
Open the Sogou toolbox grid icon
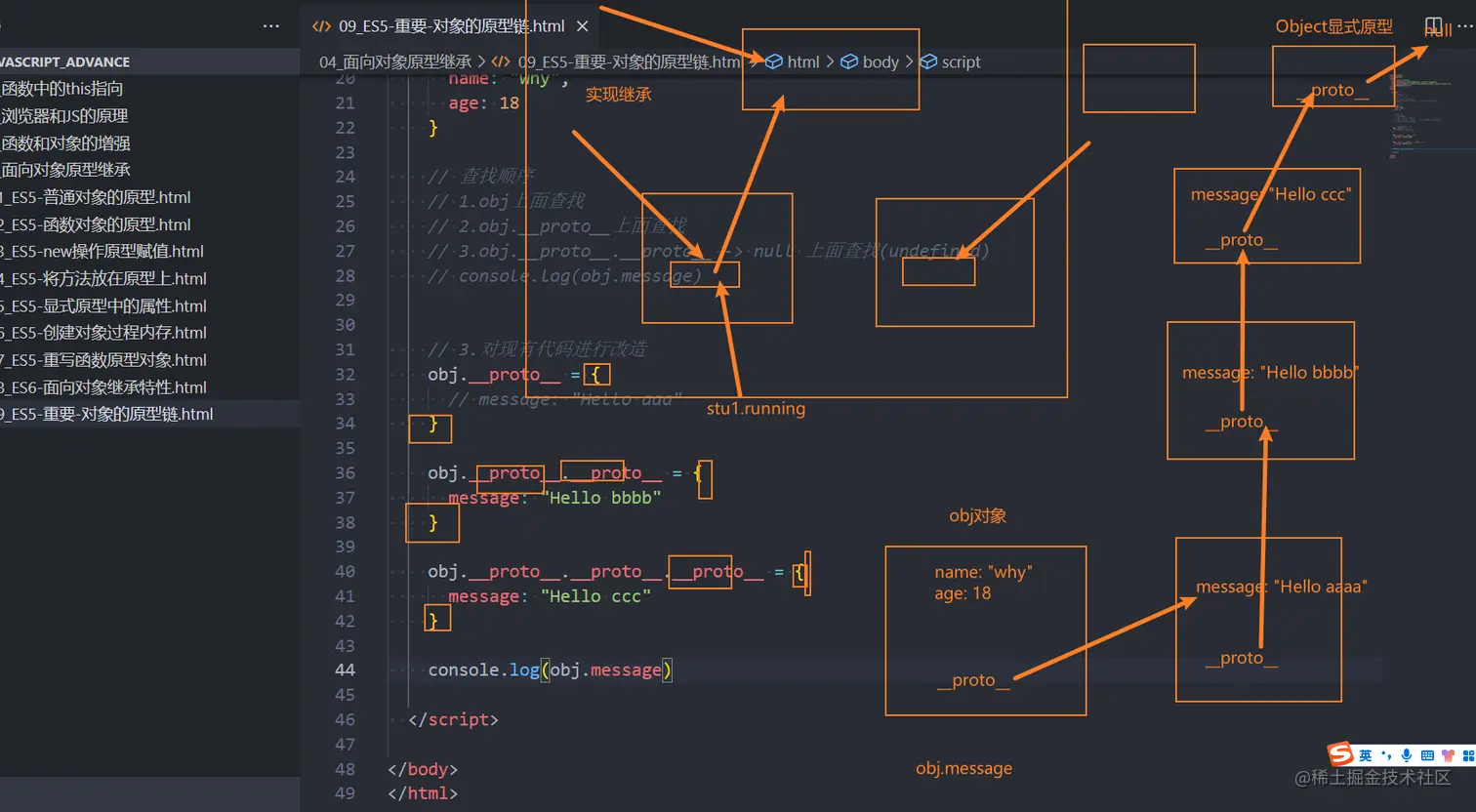[1467, 756]
